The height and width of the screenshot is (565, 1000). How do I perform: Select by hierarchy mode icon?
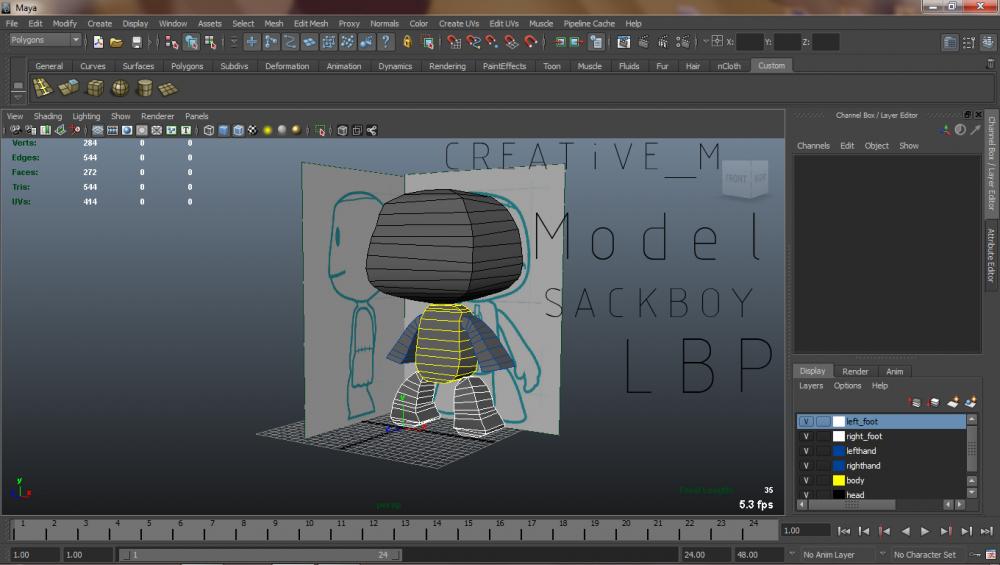tap(172, 42)
